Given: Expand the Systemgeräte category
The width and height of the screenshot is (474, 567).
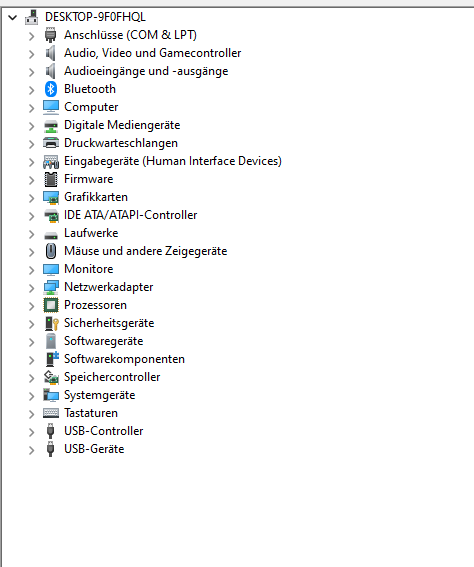Looking at the screenshot, I should pos(31,396).
